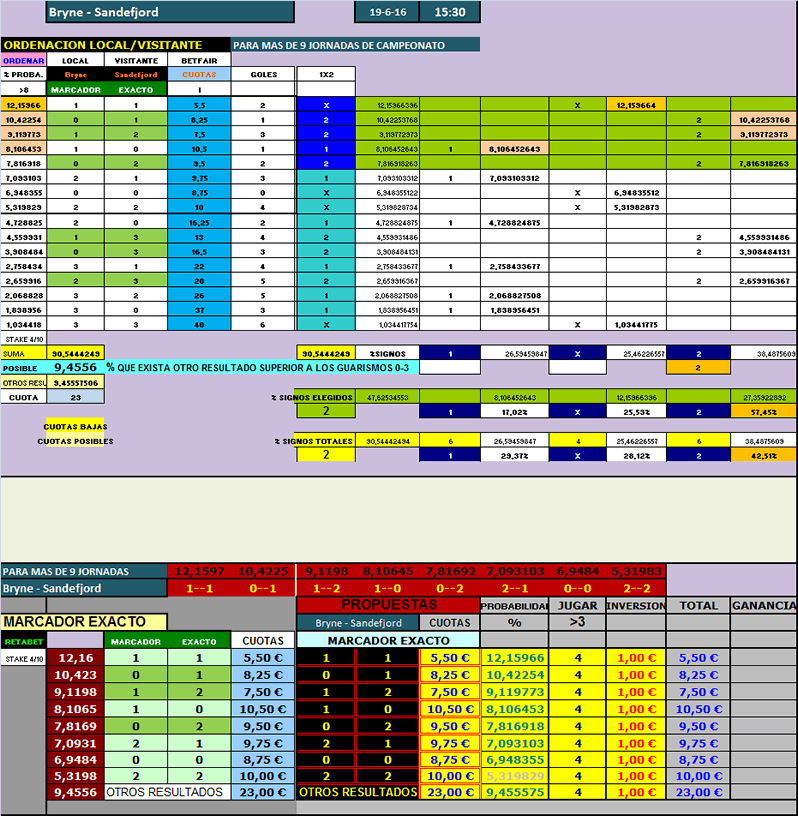Screen dimensions: 798x816
Task: Select the Betfair odds cell 40
Action: point(199,325)
